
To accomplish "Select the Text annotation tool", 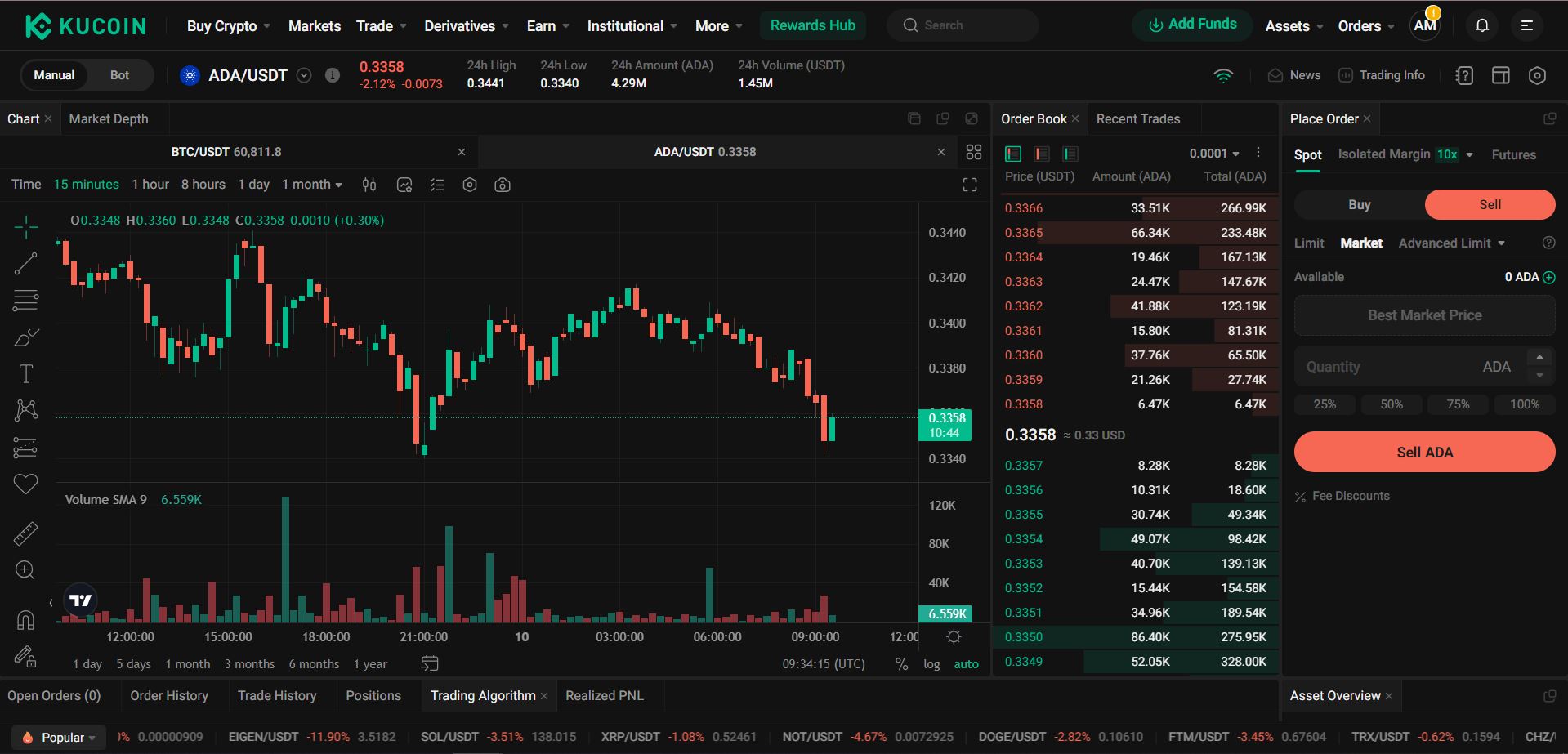I will 26,374.
